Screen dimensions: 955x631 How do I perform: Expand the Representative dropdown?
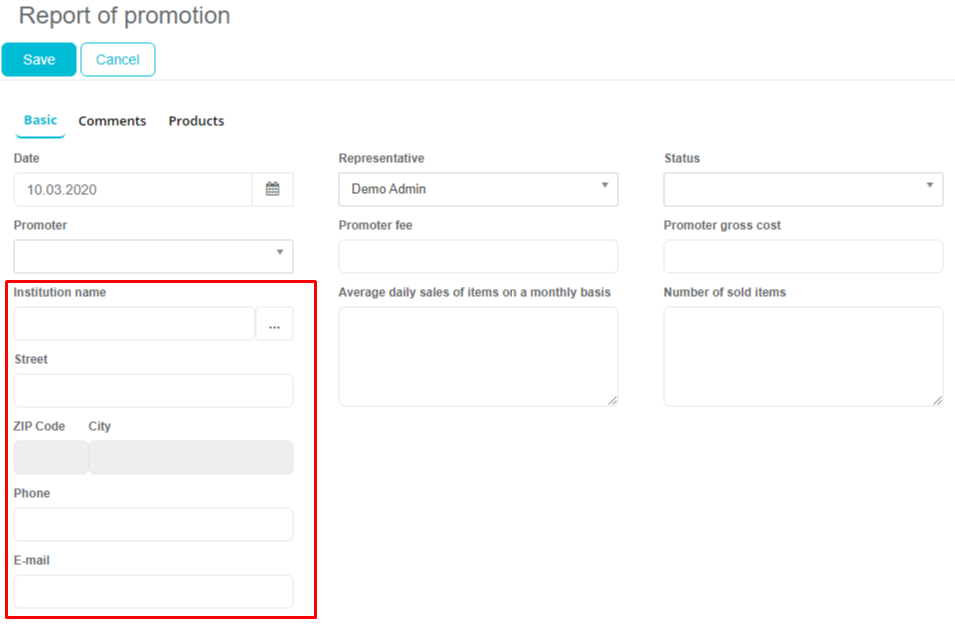click(478, 189)
